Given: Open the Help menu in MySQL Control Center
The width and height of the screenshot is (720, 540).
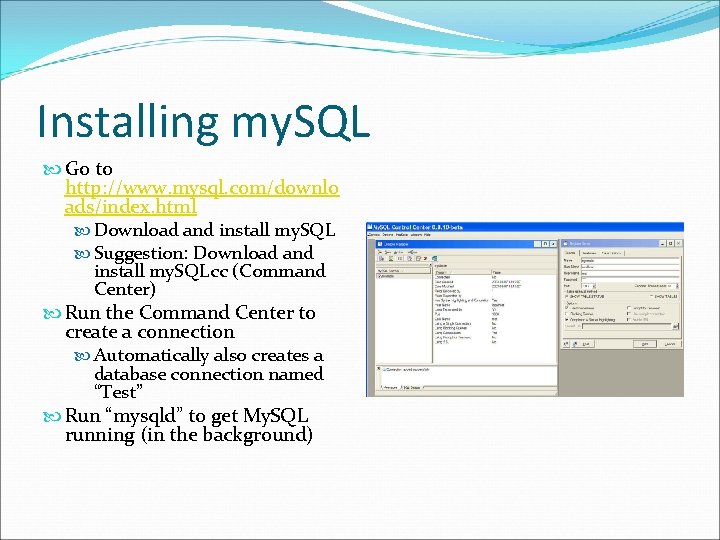Looking at the screenshot, I should [x=427, y=235].
